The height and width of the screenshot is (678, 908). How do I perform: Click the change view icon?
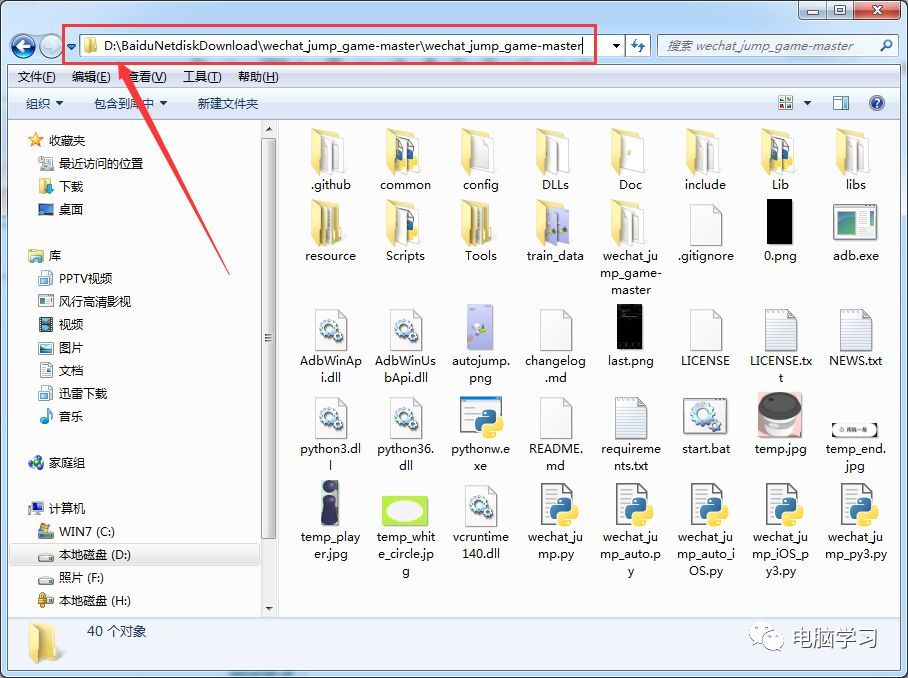785,103
